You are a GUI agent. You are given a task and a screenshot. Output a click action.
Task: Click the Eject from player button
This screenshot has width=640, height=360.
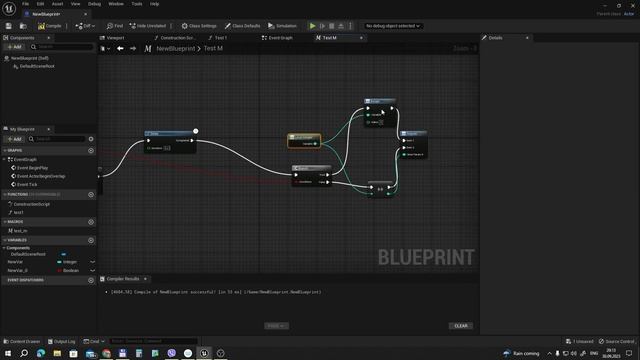point(341,26)
